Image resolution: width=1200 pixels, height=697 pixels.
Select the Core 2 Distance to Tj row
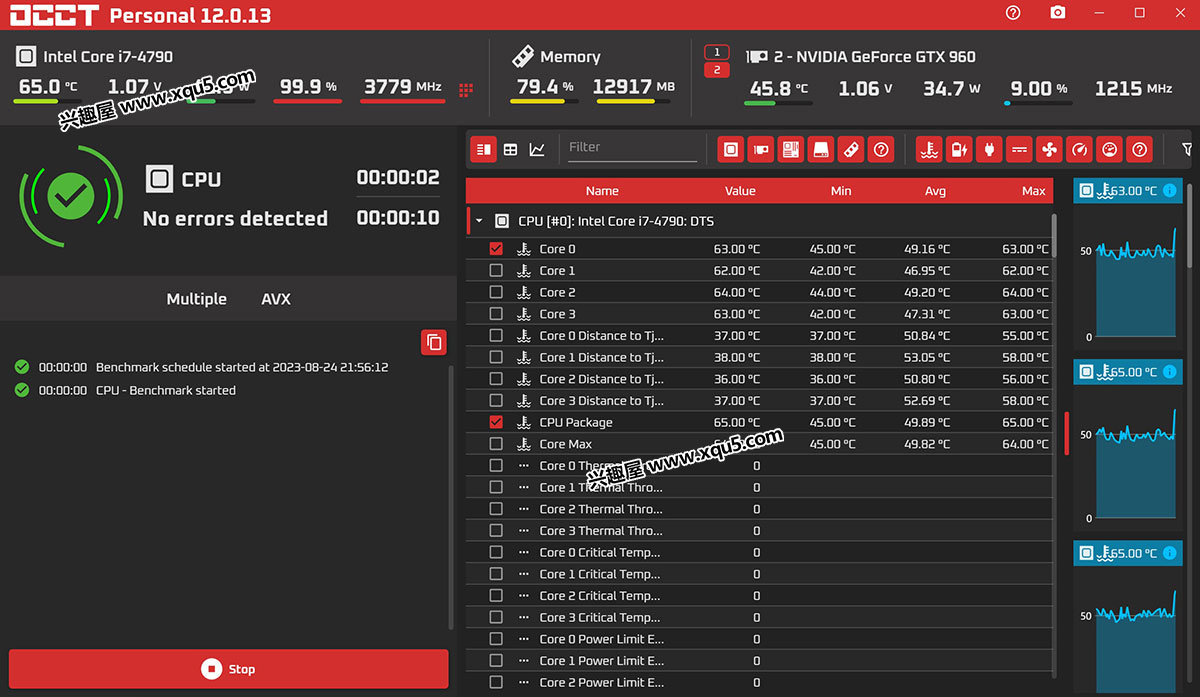[x=759, y=379]
